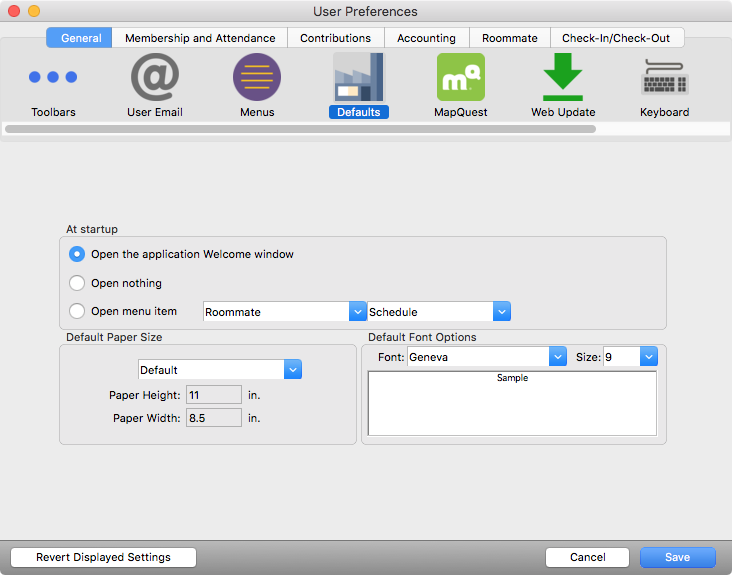Click the Revert Displayed Settings button
732x575 pixels.
point(103,557)
